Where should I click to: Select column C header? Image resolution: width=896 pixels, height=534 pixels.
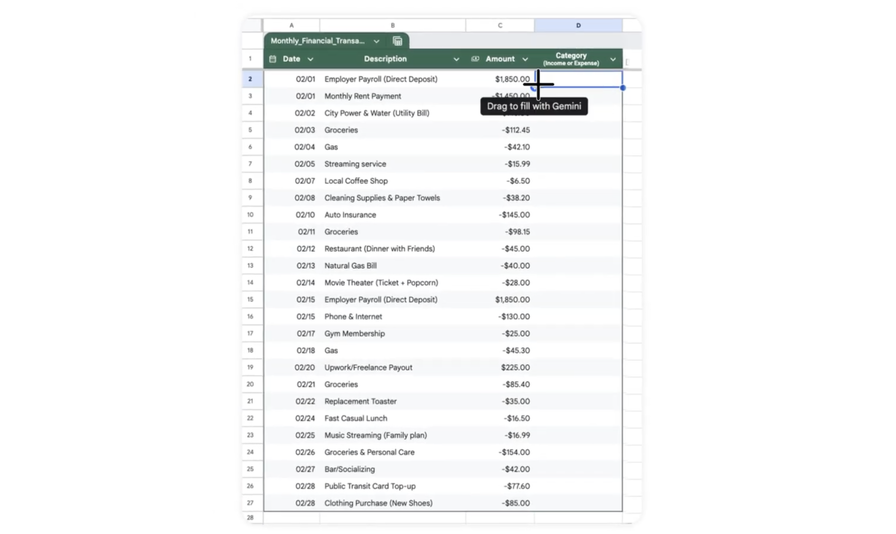(x=500, y=25)
